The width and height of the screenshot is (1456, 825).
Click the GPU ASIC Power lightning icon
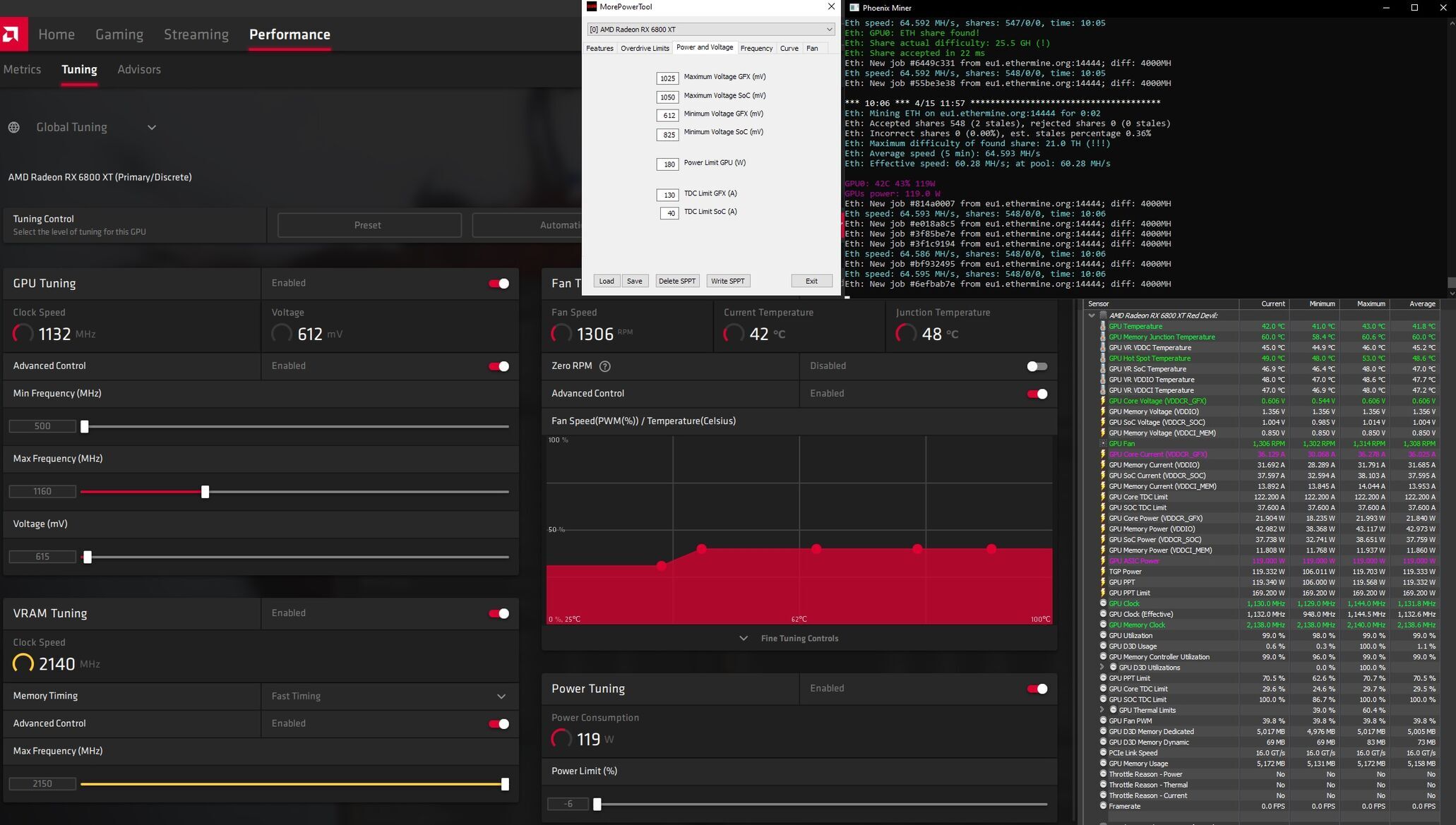(1103, 561)
